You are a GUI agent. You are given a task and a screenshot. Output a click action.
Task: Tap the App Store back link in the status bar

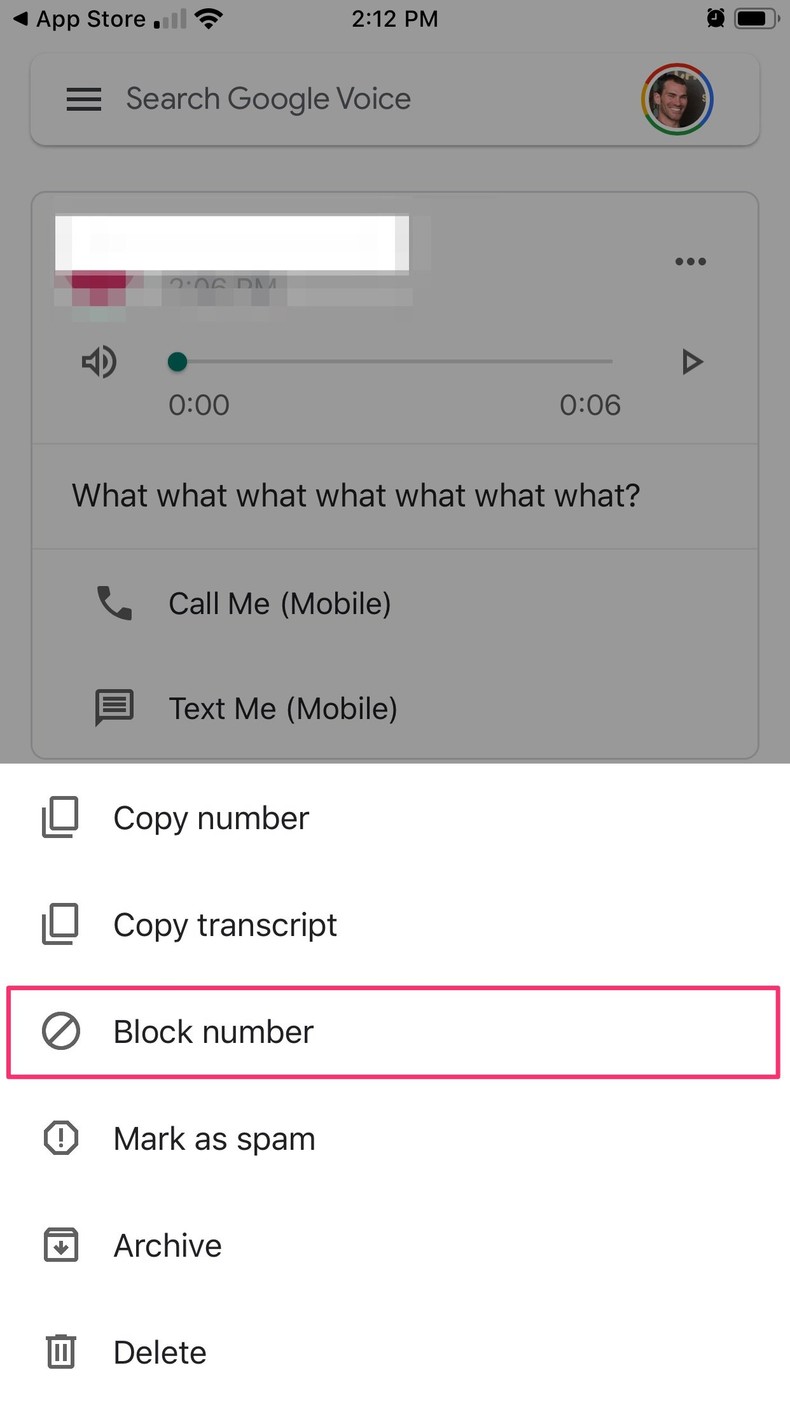80,18
